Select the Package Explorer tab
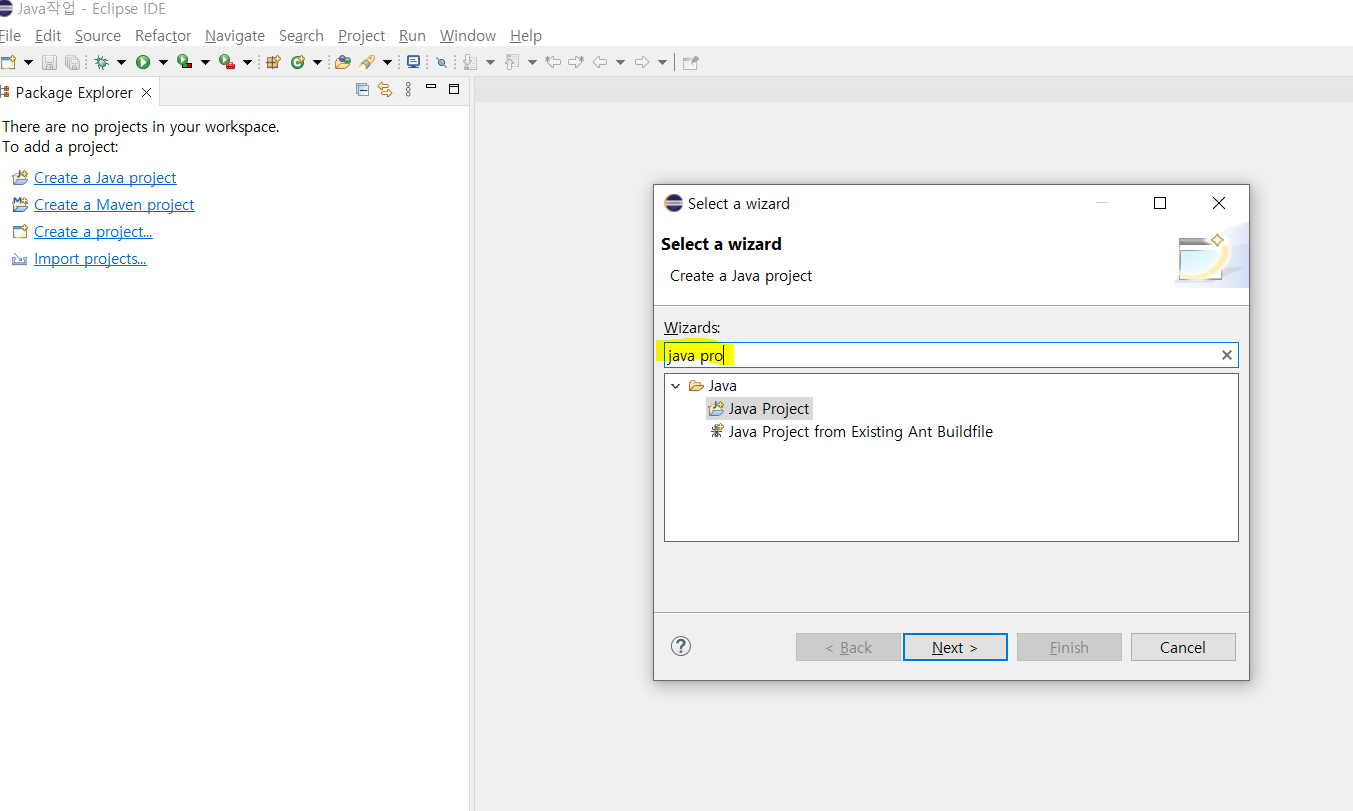Image resolution: width=1353 pixels, height=811 pixels. (x=74, y=92)
